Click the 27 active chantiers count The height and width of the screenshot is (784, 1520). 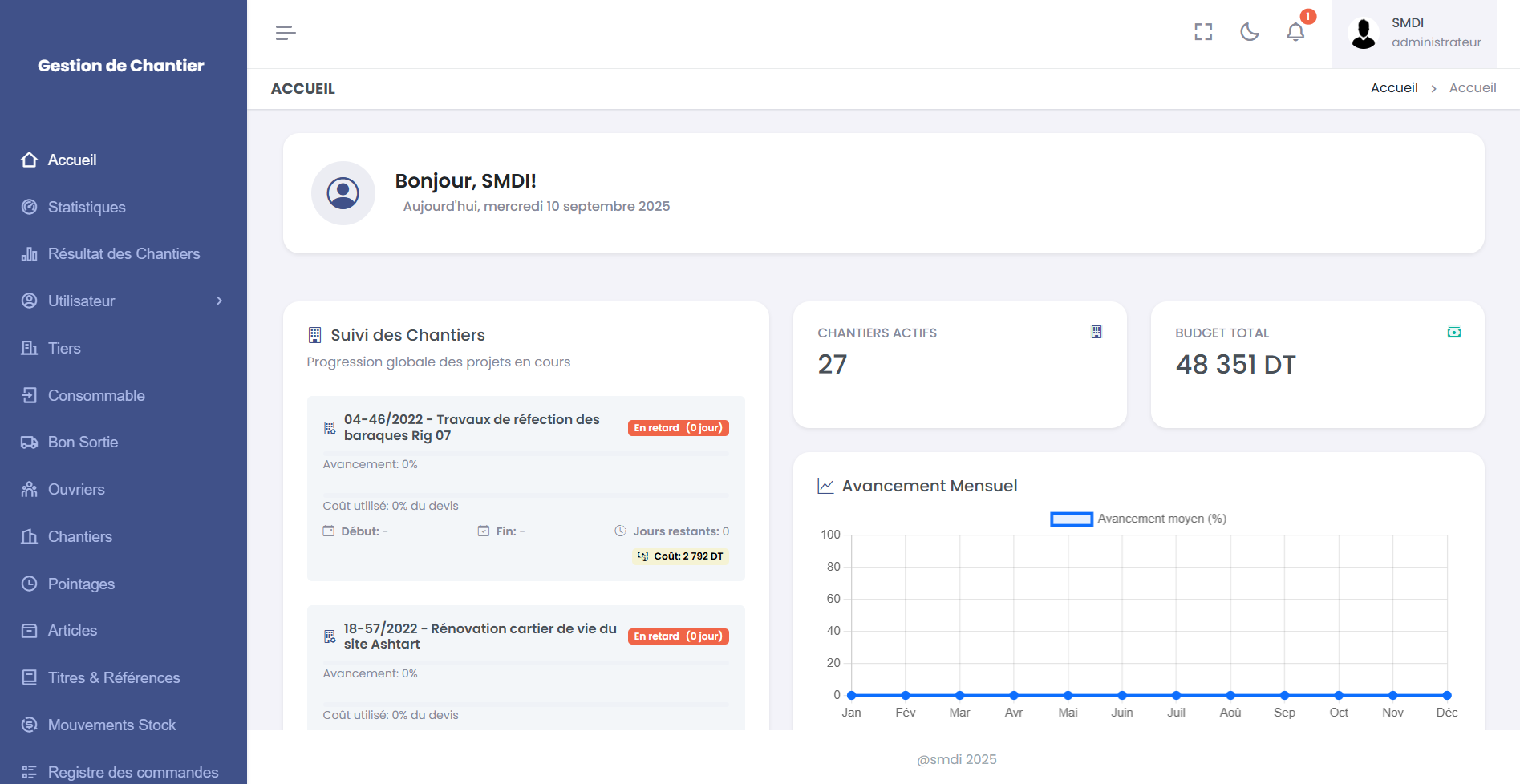[x=833, y=365]
